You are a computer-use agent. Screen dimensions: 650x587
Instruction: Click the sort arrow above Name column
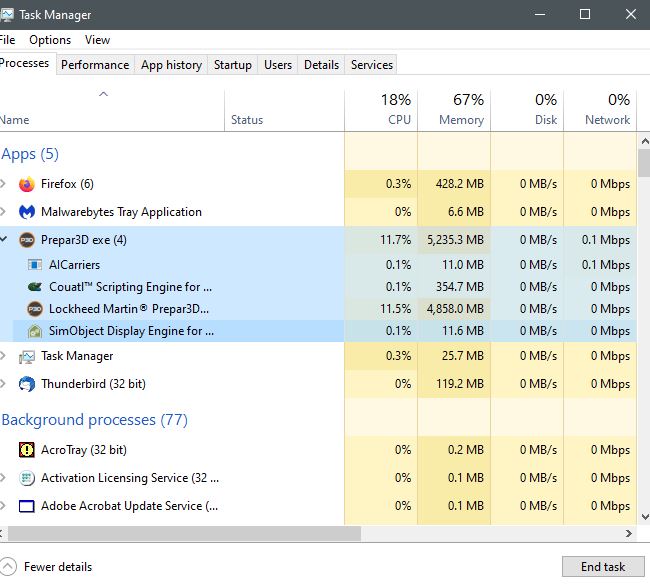point(103,94)
